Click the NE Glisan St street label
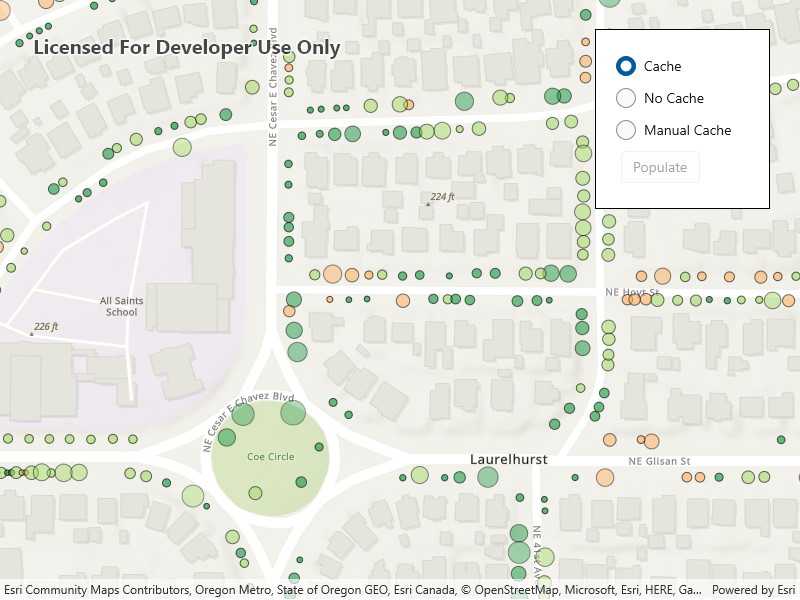 [x=659, y=461]
